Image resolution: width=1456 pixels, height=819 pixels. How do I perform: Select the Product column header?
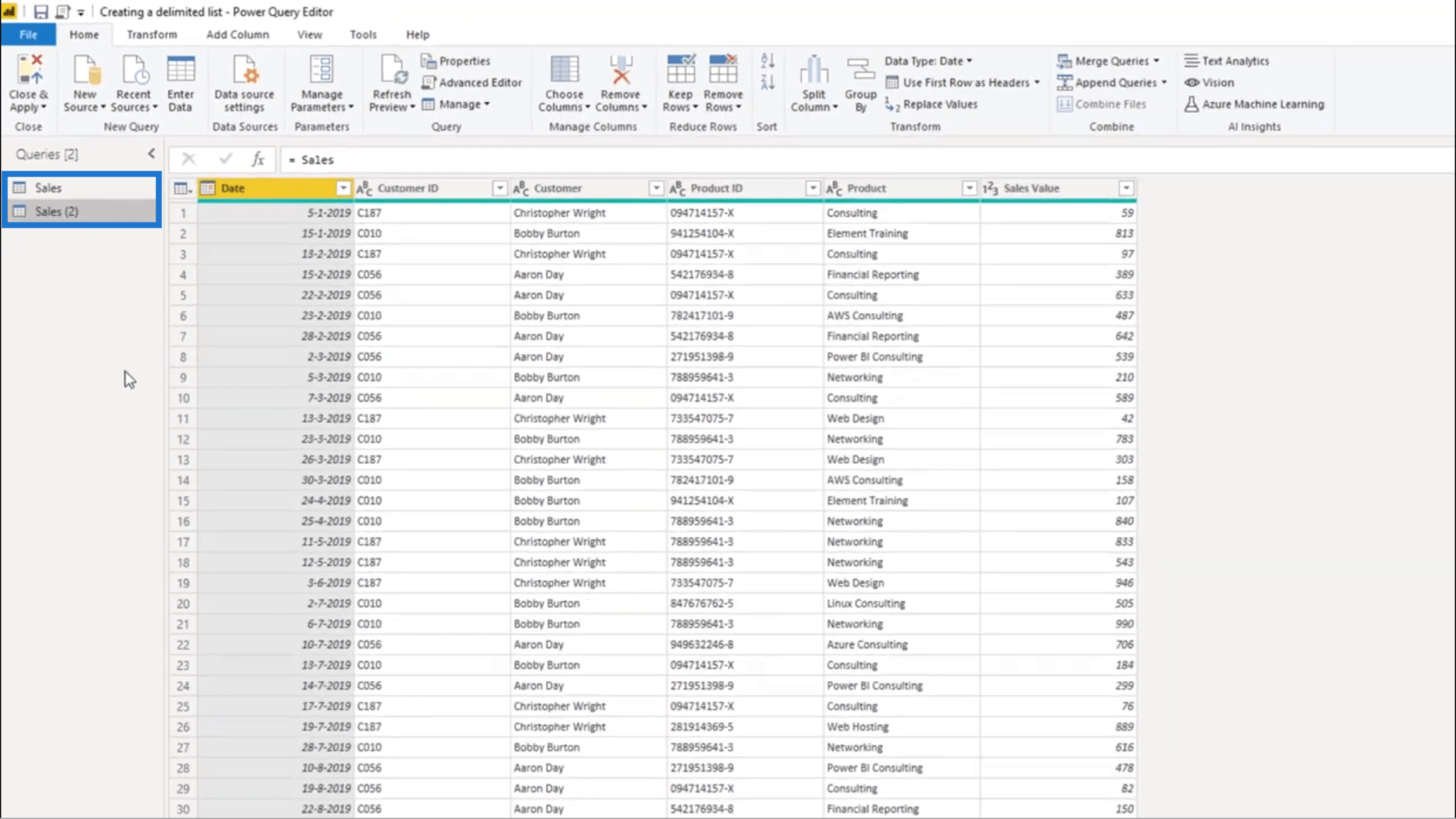point(901,188)
